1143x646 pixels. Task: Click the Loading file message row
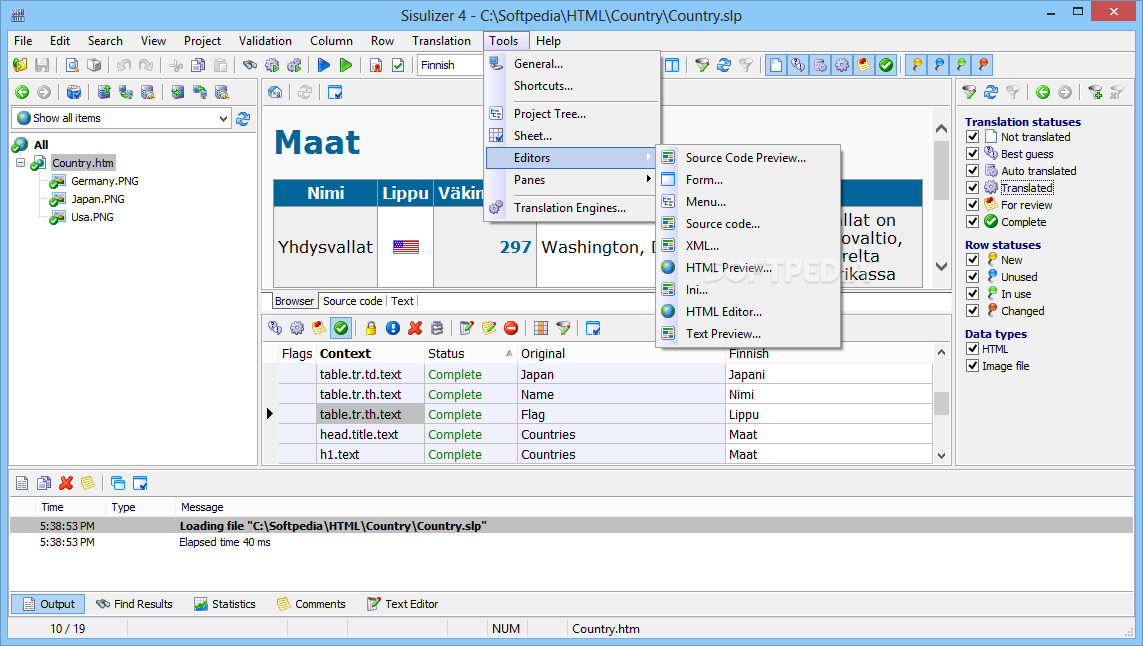572,526
